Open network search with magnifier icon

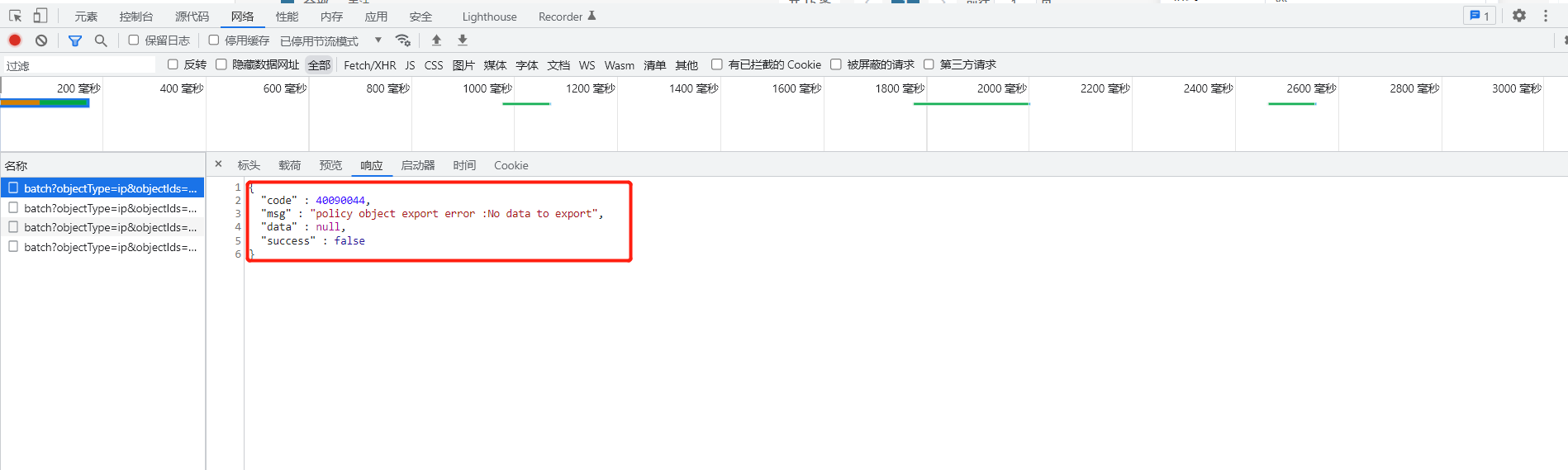pos(101,40)
